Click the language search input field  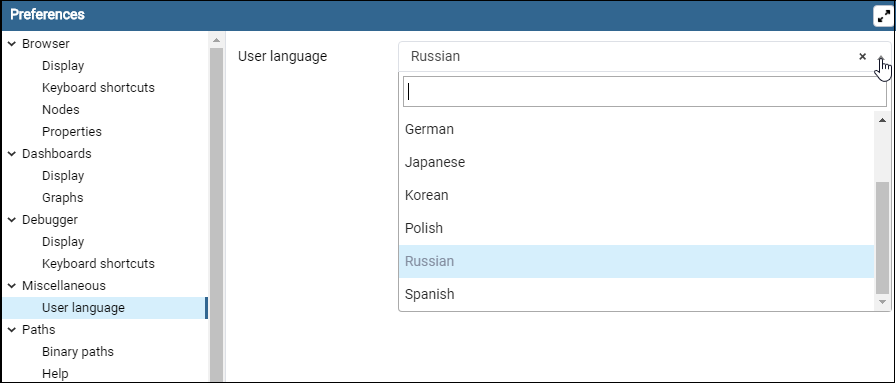tap(645, 91)
